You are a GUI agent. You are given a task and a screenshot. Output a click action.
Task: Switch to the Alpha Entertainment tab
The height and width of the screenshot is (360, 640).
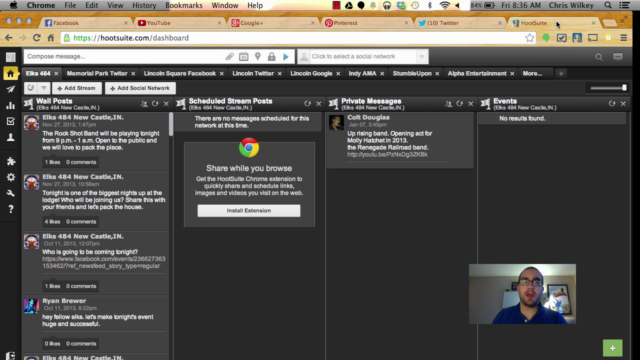[x=477, y=73]
